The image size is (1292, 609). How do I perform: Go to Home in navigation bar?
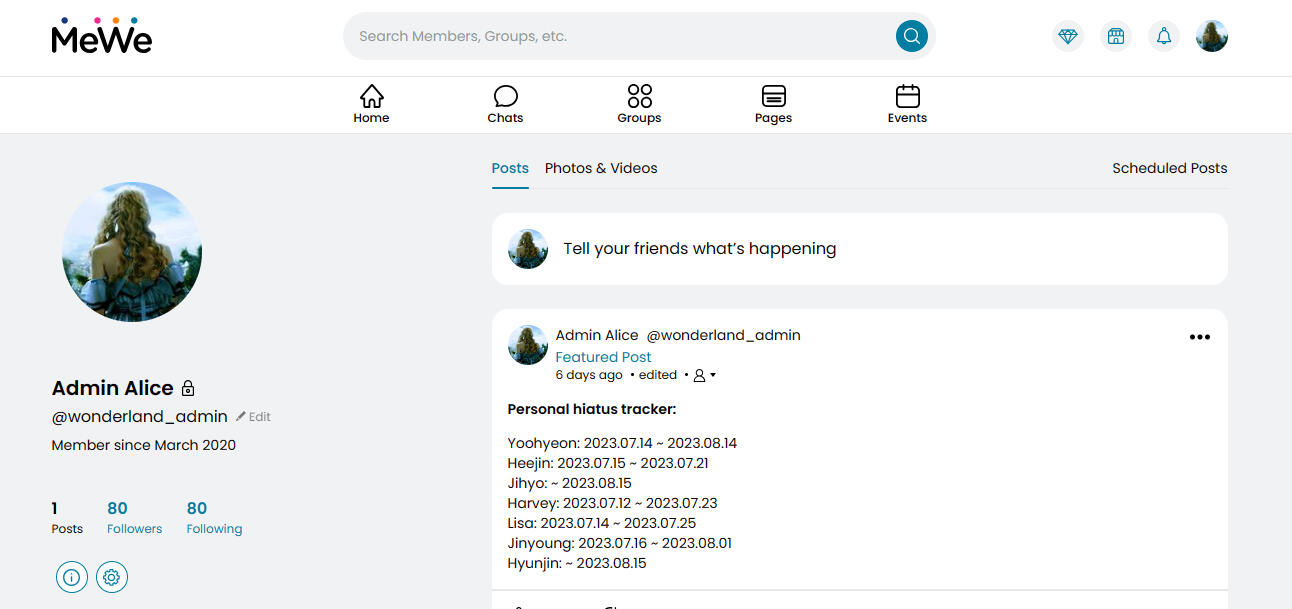[371, 104]
